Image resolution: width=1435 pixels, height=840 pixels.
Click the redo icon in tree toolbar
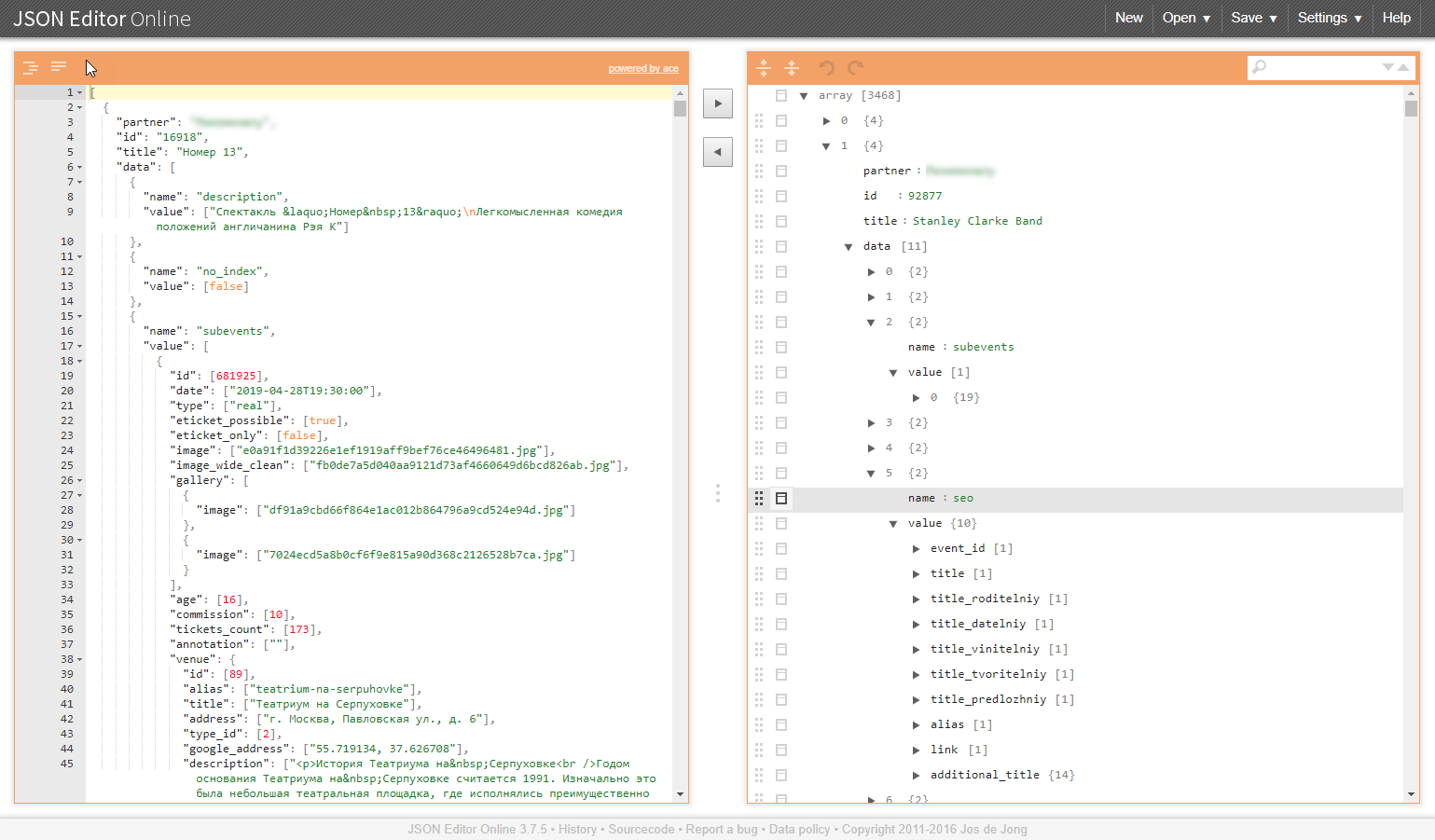[x=855, y=67]
